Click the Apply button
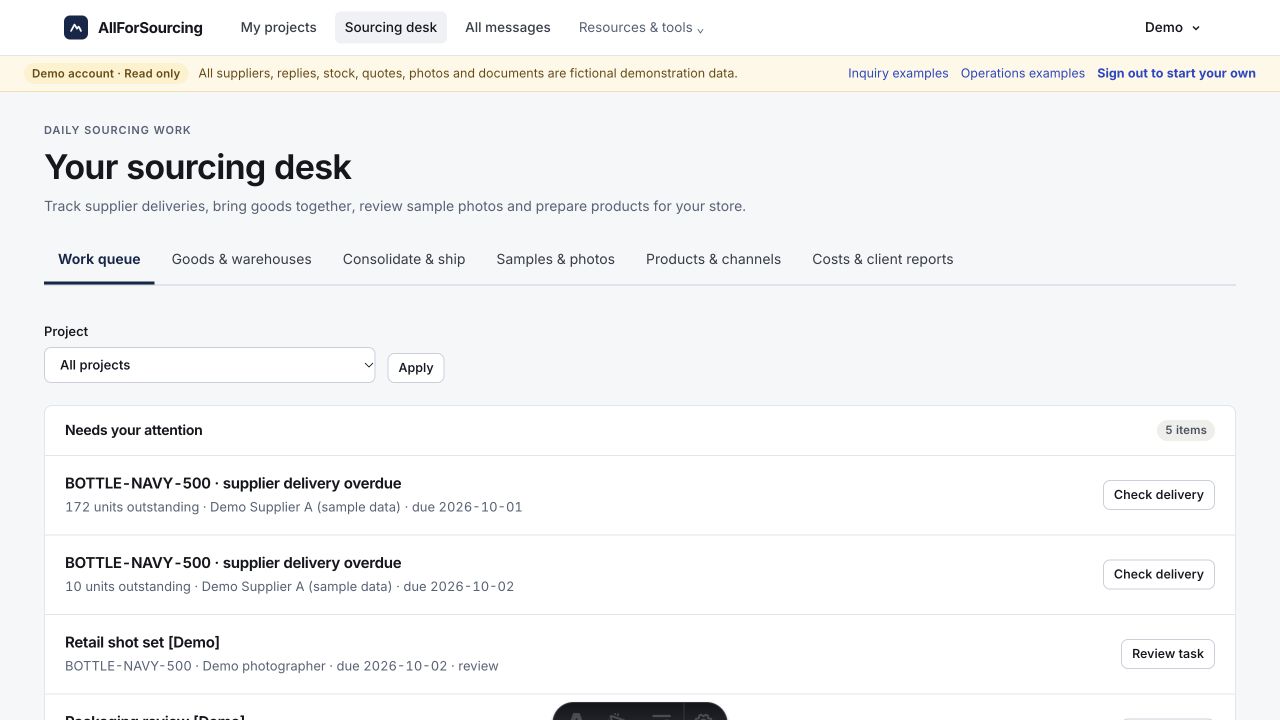The image size is (1280, 720). [x=416, y=367]
